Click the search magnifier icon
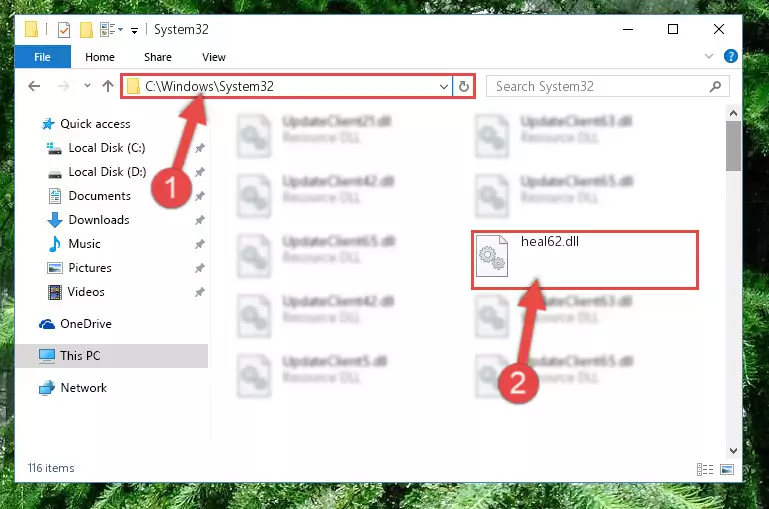769x509 pixels. [x=715, y=87]
